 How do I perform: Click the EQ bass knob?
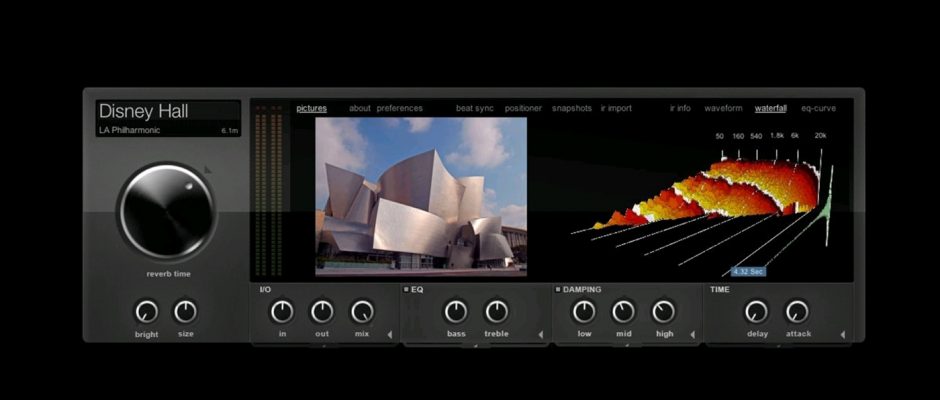click(456, 312)
